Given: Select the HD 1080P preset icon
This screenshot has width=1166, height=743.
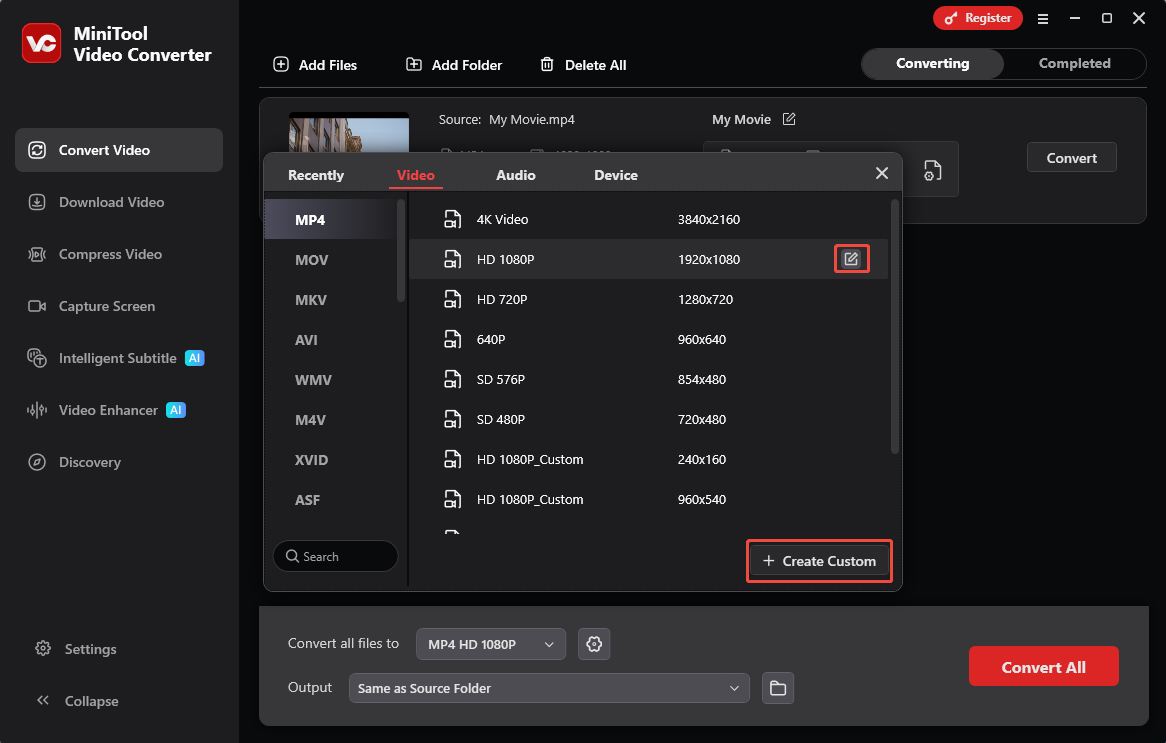Looking at the screenshot, I should tap(452, 260).
